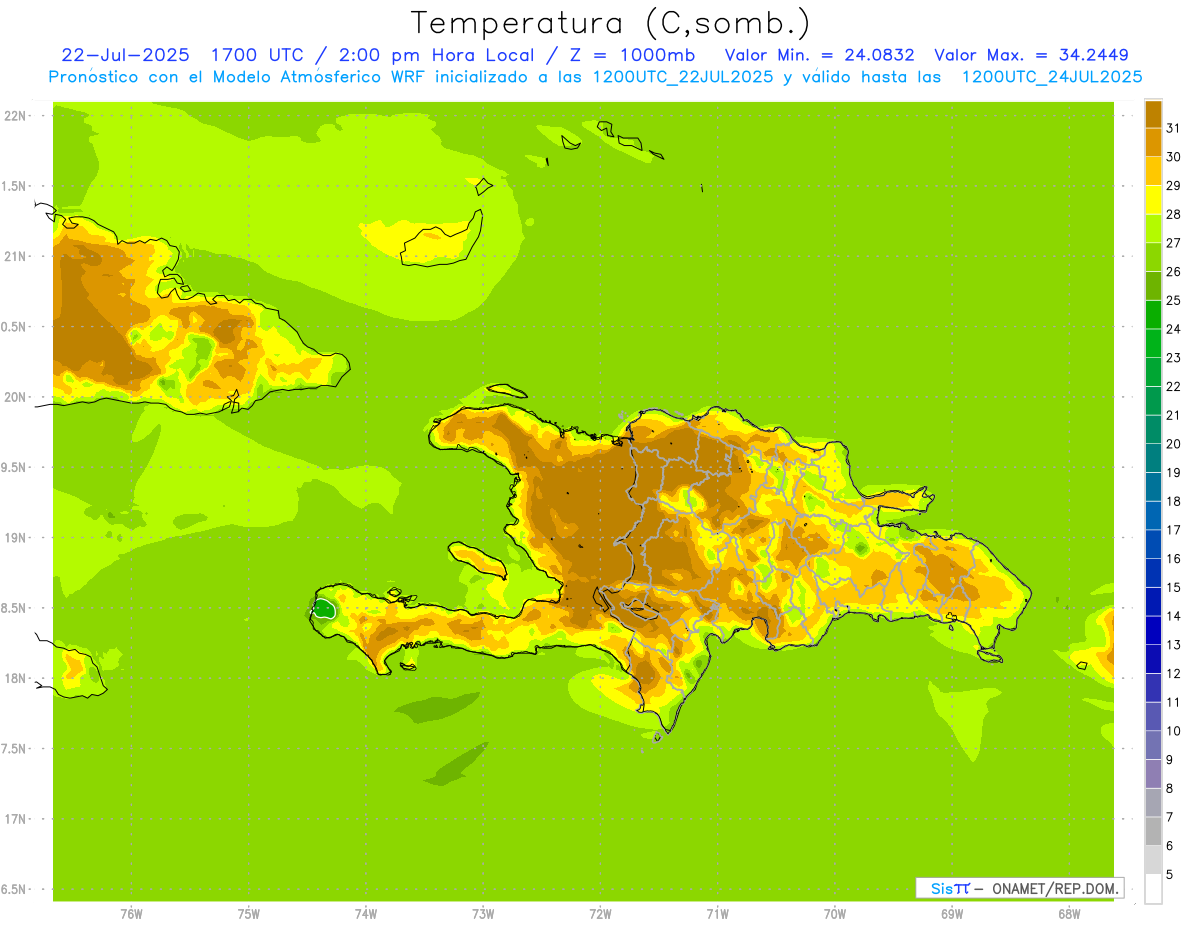1200x927 pixels.
Task: Pick the blue swatch between 15 and 16
Action: tap(1153, 573)
